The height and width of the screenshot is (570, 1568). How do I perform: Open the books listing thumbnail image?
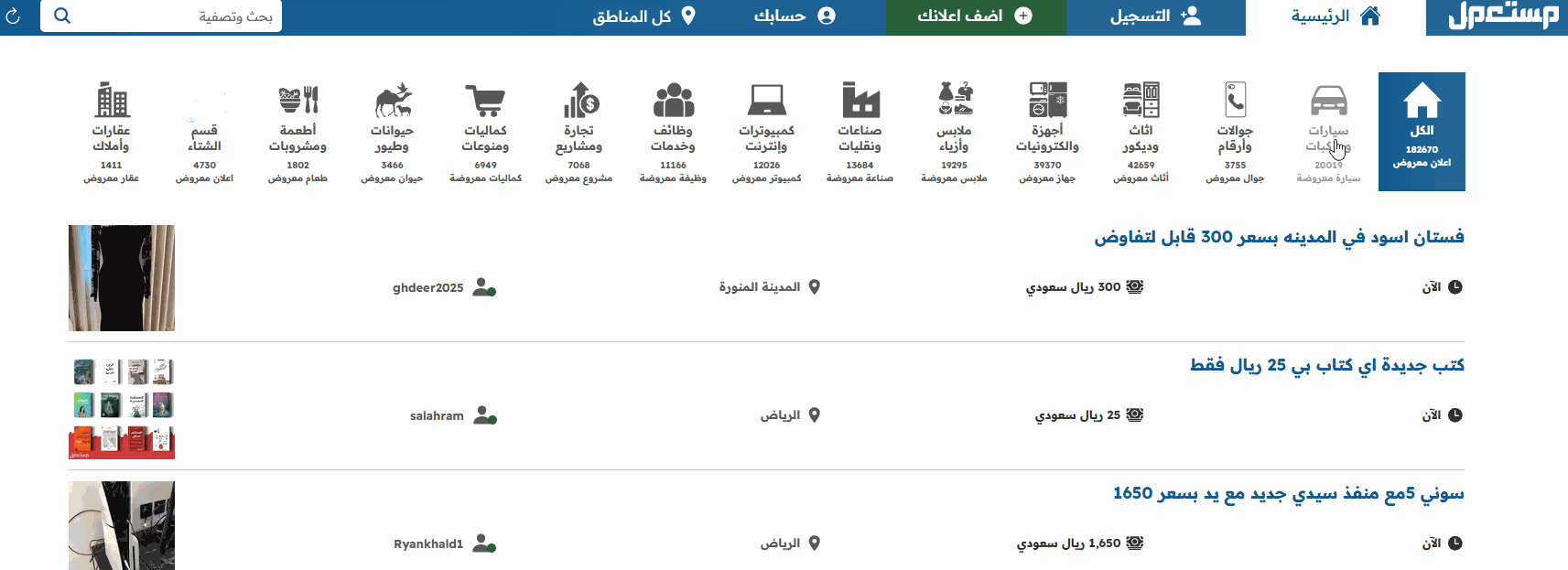point(122,407)
